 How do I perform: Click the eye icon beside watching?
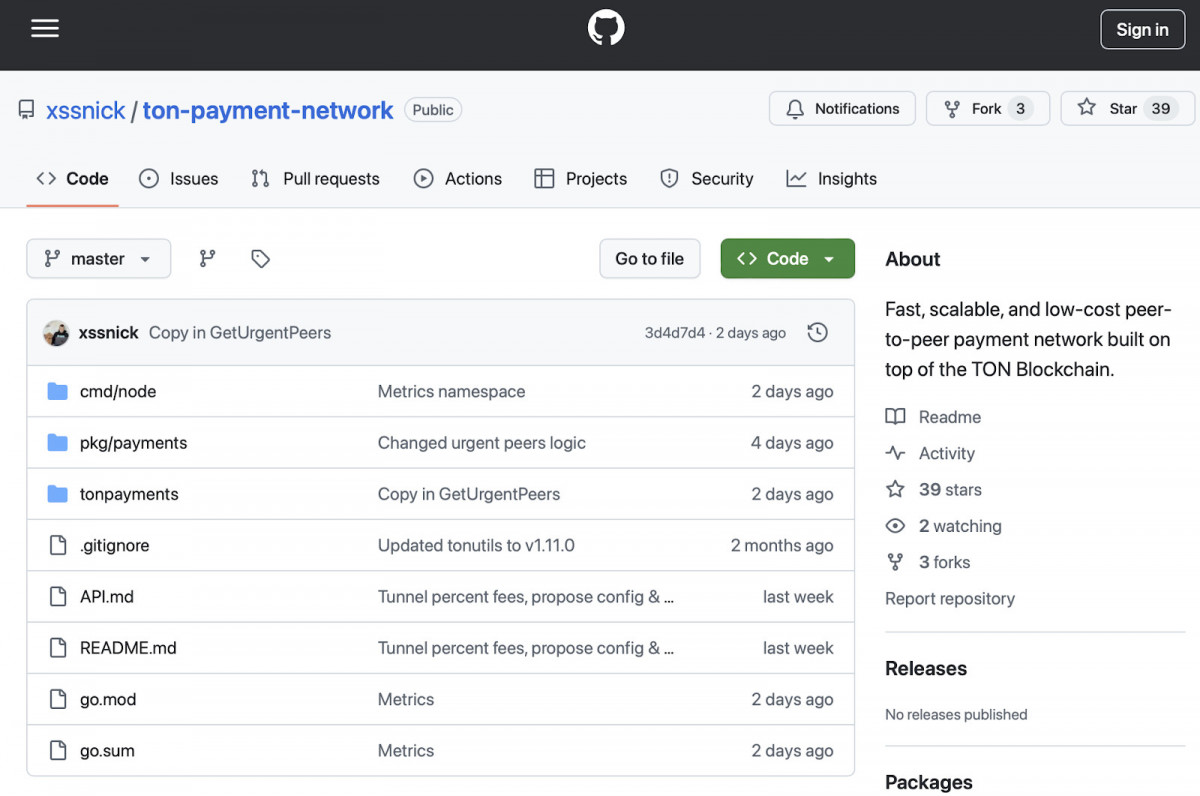[896, 526]
